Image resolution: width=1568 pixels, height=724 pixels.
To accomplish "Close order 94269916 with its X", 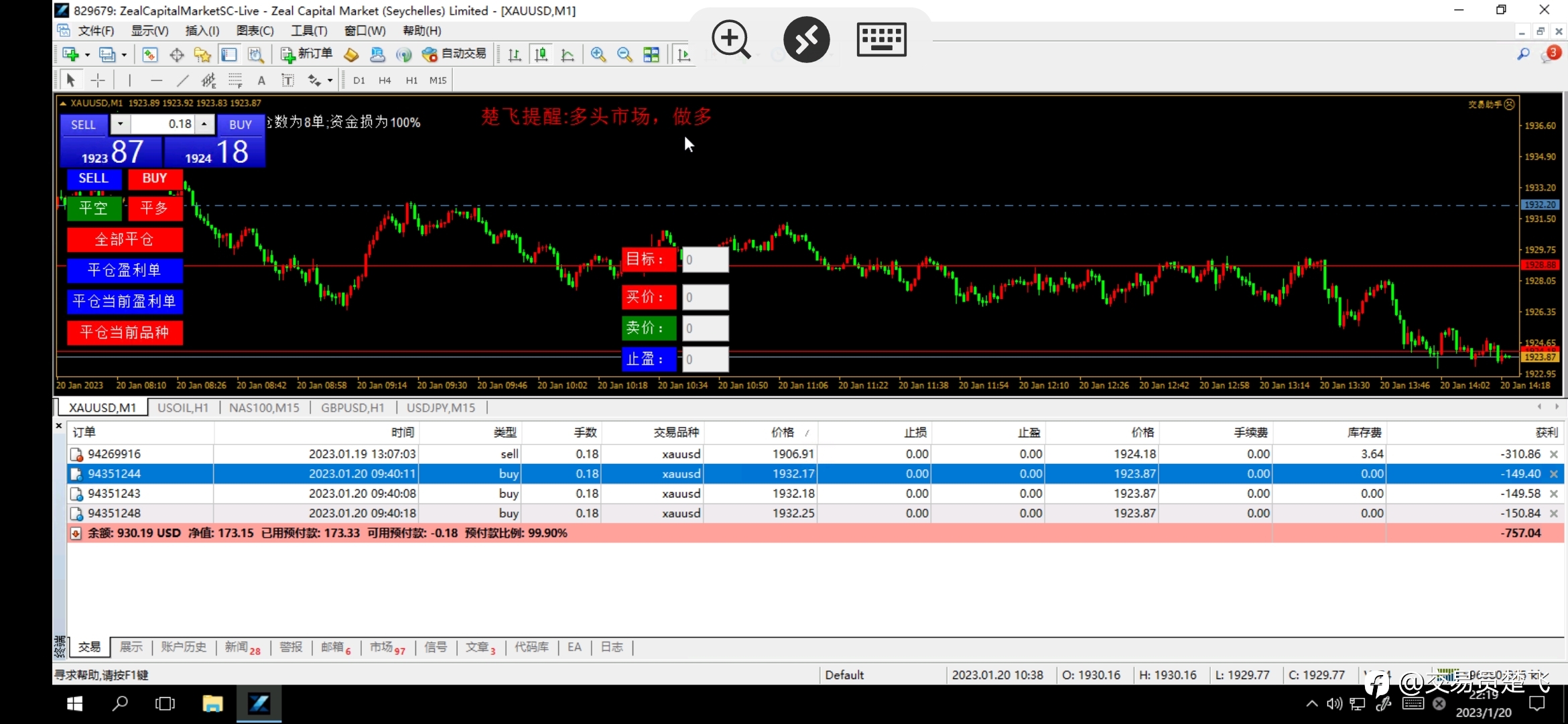I will (x=1554, y=455).
